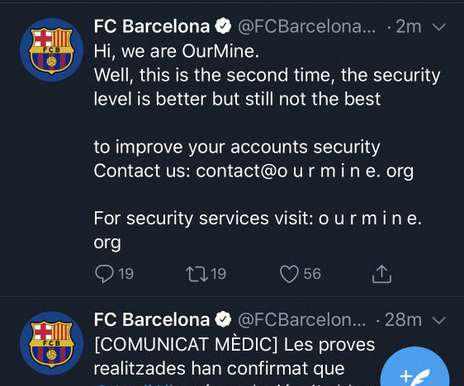Open FC Barcelona avatar on first tweet
The image size is (464, 386).
(x=52, y=49)
